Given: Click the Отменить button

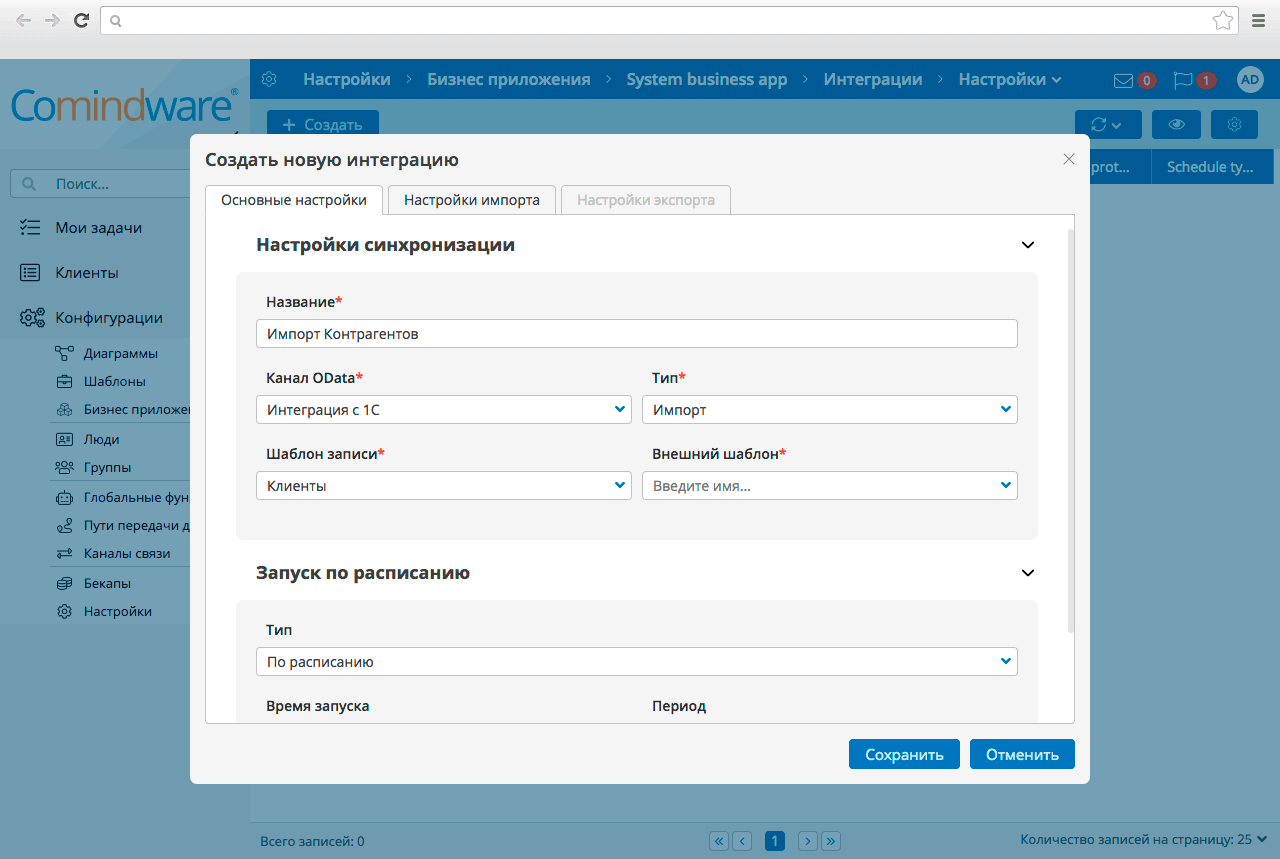Looking at the screenshot, I should [x=1022, y=754].
